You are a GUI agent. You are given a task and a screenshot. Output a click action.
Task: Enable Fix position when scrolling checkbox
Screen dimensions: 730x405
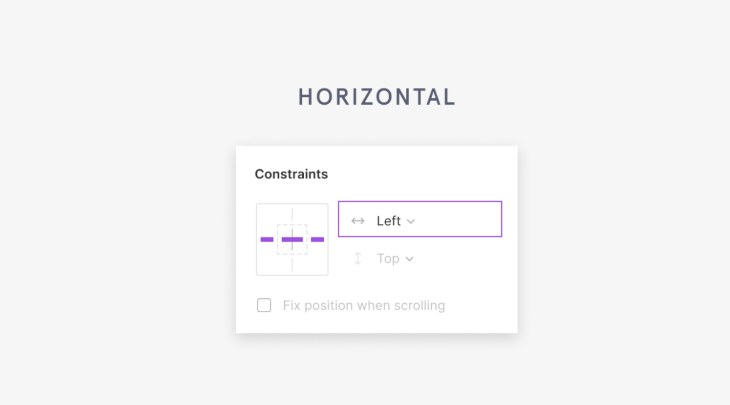click(x=264, y=305)
